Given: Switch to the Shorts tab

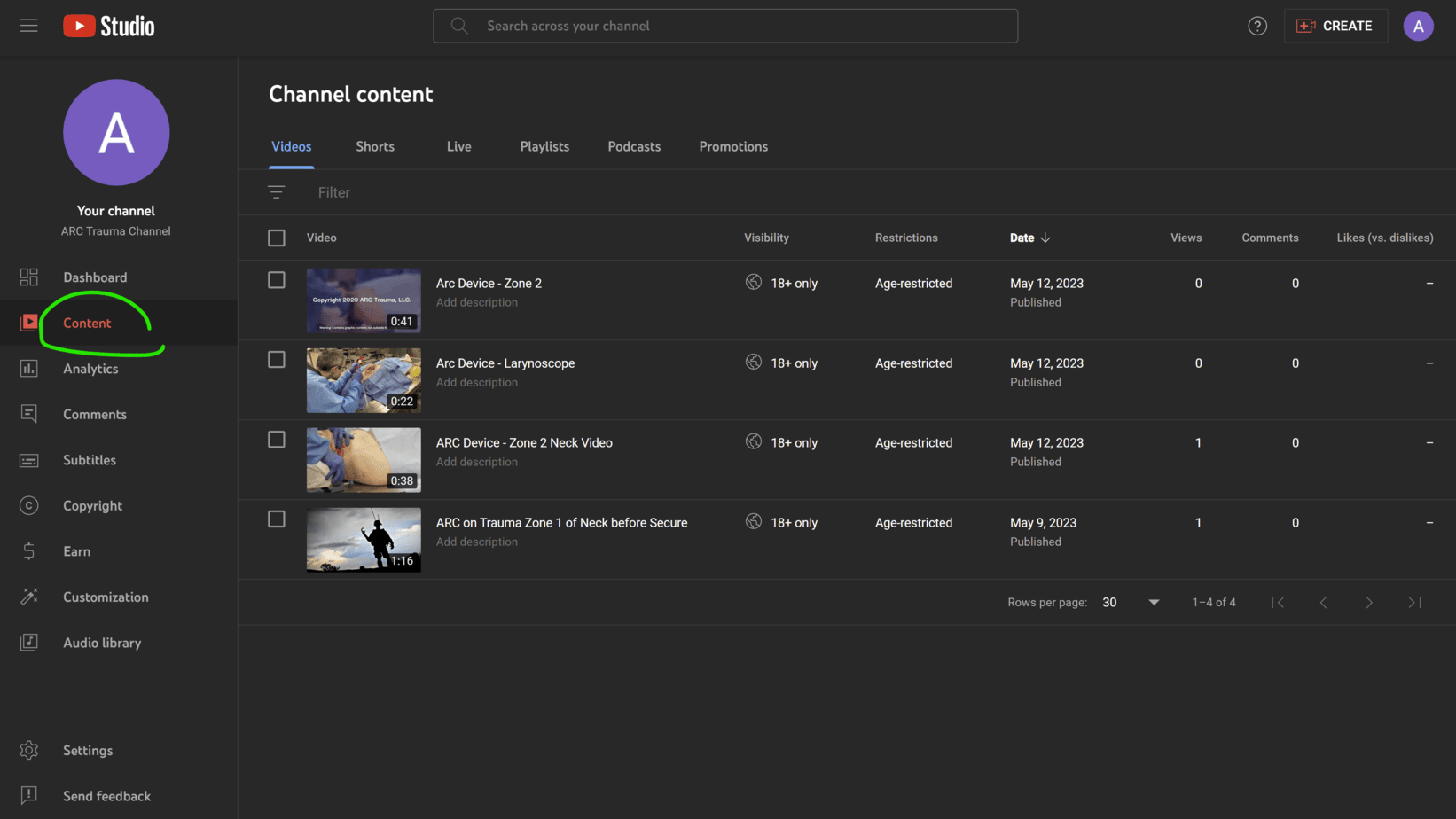Looking at the screenshot, I should pyautogui.click(x=375, y=147).
